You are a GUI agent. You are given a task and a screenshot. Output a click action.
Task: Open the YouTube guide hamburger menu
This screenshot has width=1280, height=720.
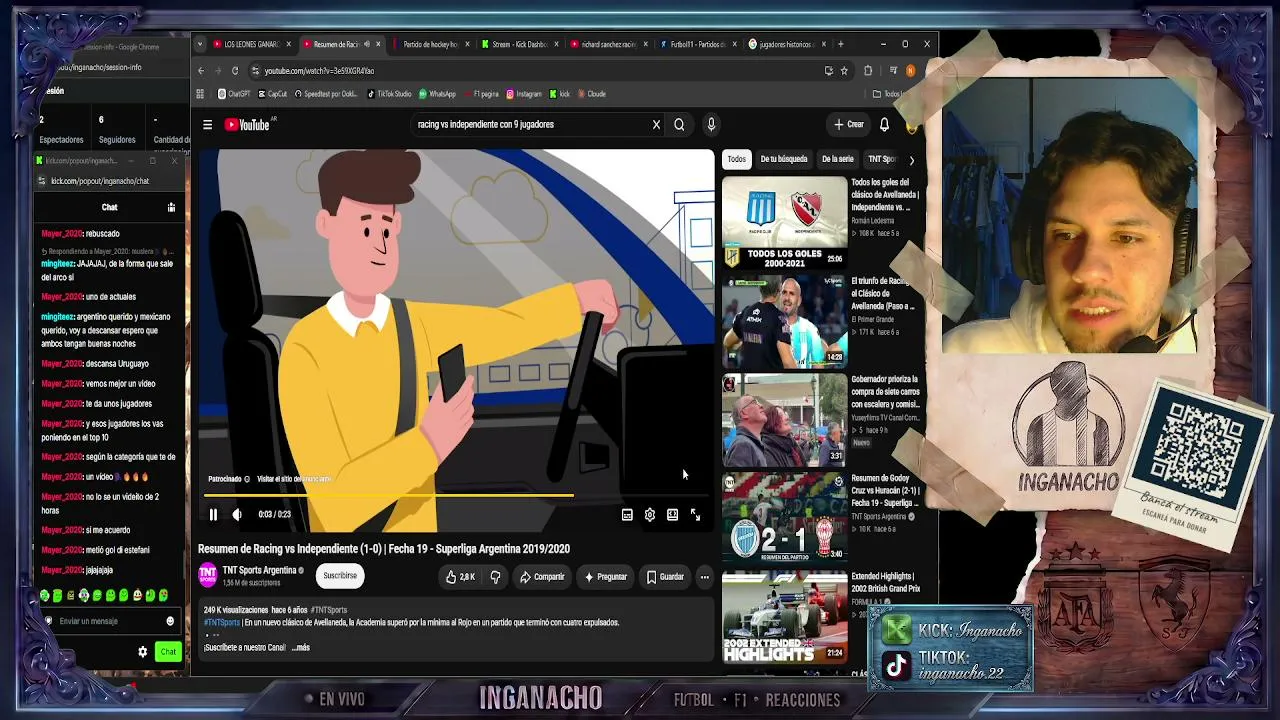tap(207, 125)
